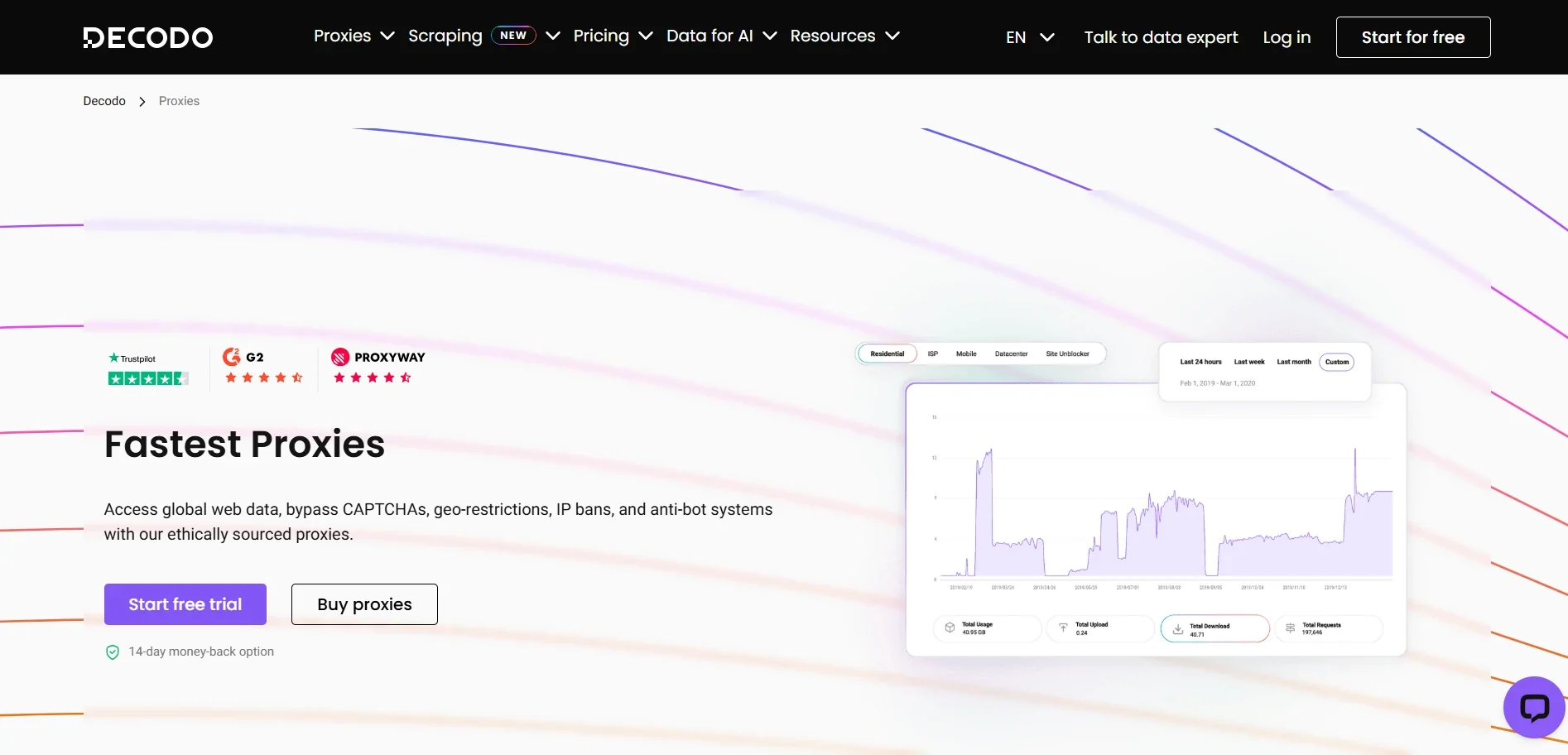This screenshot has width=1568, height=755.
Task: Click the Proxyway star rating badge
Action: 378,367
